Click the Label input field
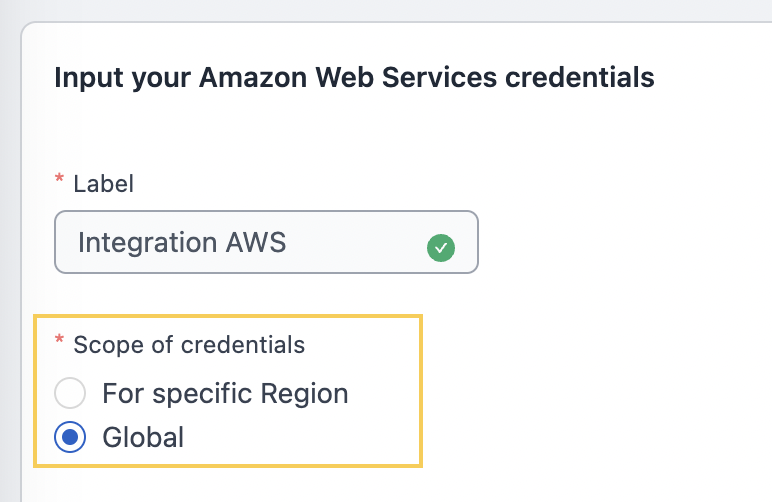 tap(266, 242)
